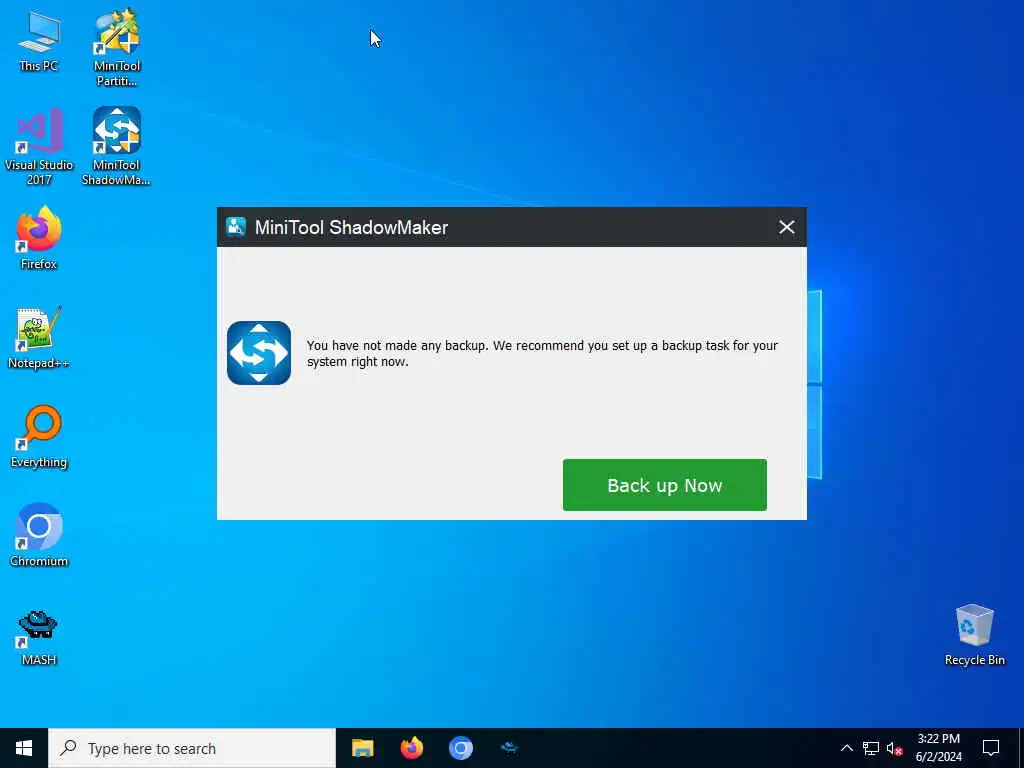The image size is (1024, 768).
Task: Click the taskbar search box
Action: point(192,748)
